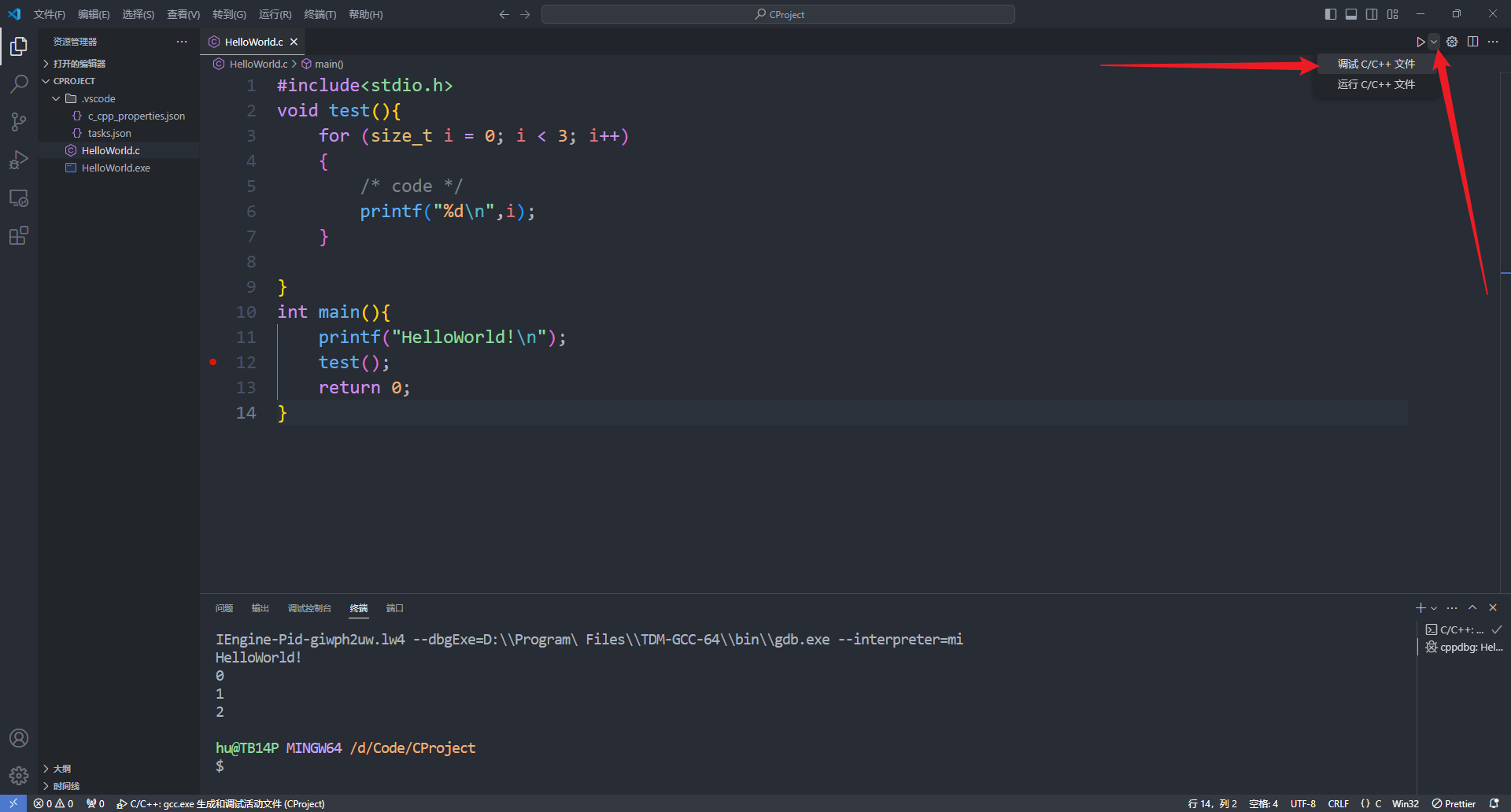Open the Manage gear icon at bottom left

click(19, 776)
